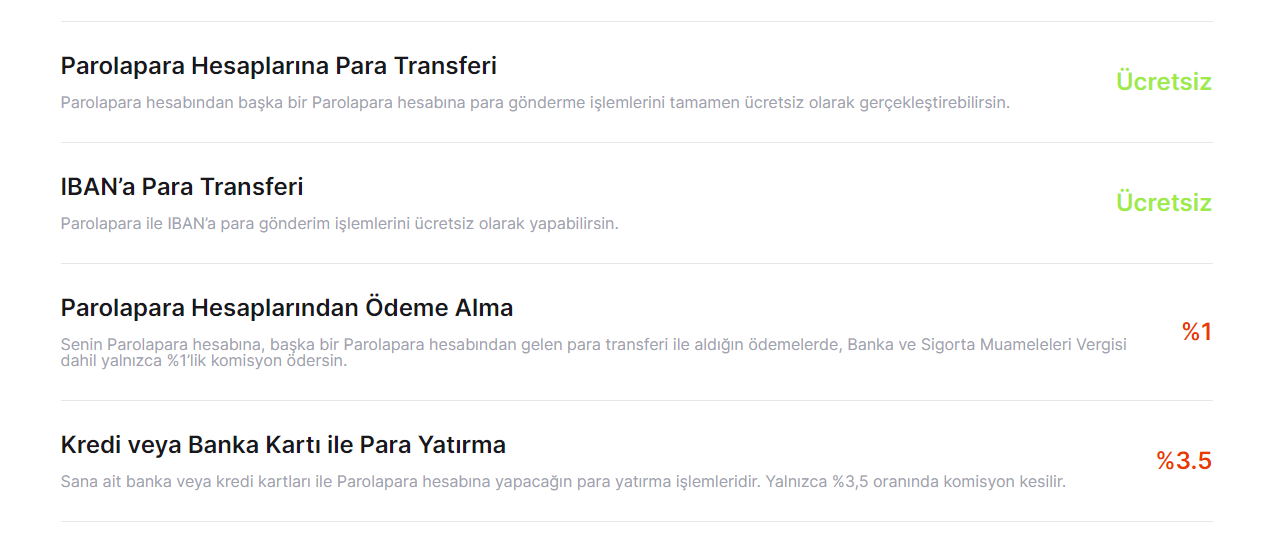This screenshot has height=546, width=1278.
Task: Click the description under Parolapara Hesaplarına Para Transferi
Action: click(x=535, y=103)
